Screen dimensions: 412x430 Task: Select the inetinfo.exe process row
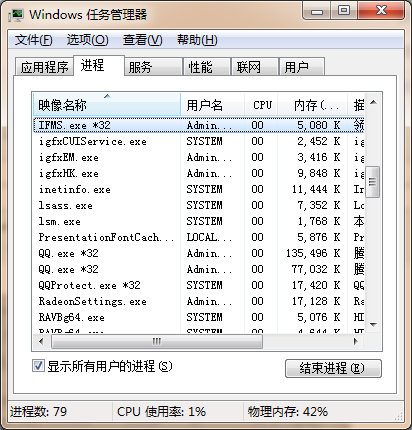click(199, 189)
